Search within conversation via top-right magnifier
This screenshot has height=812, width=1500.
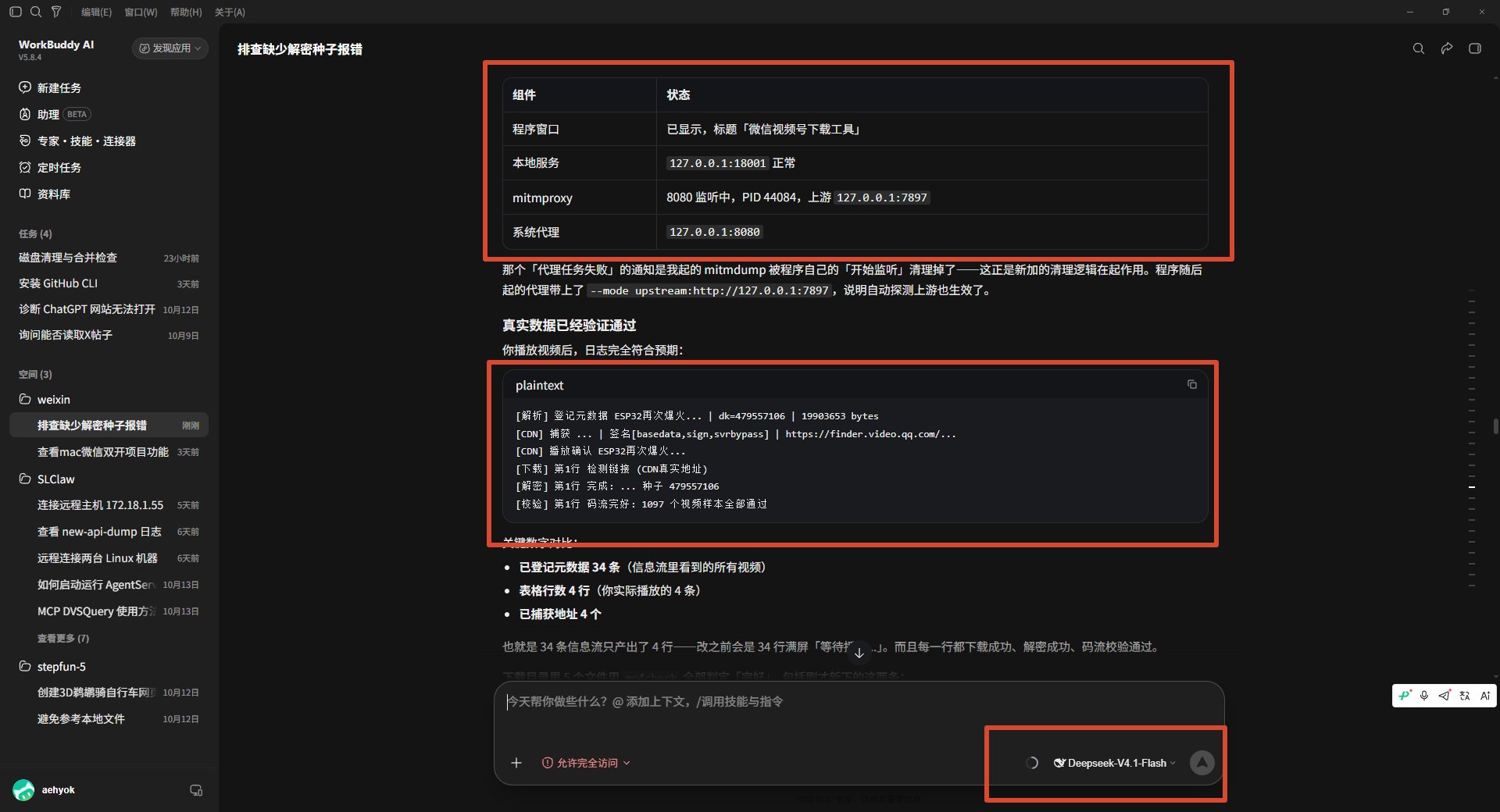tap(1419, 48)
